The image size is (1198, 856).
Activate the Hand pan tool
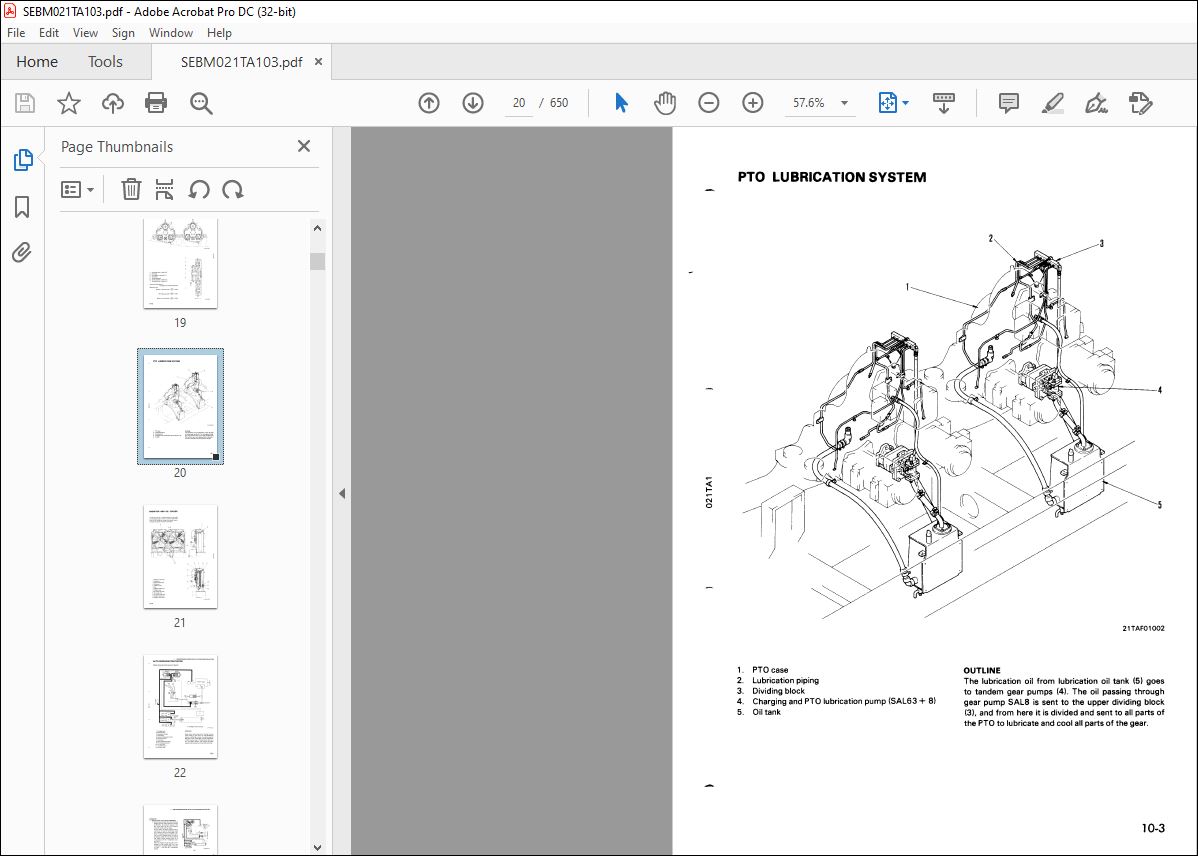[665, 103]
